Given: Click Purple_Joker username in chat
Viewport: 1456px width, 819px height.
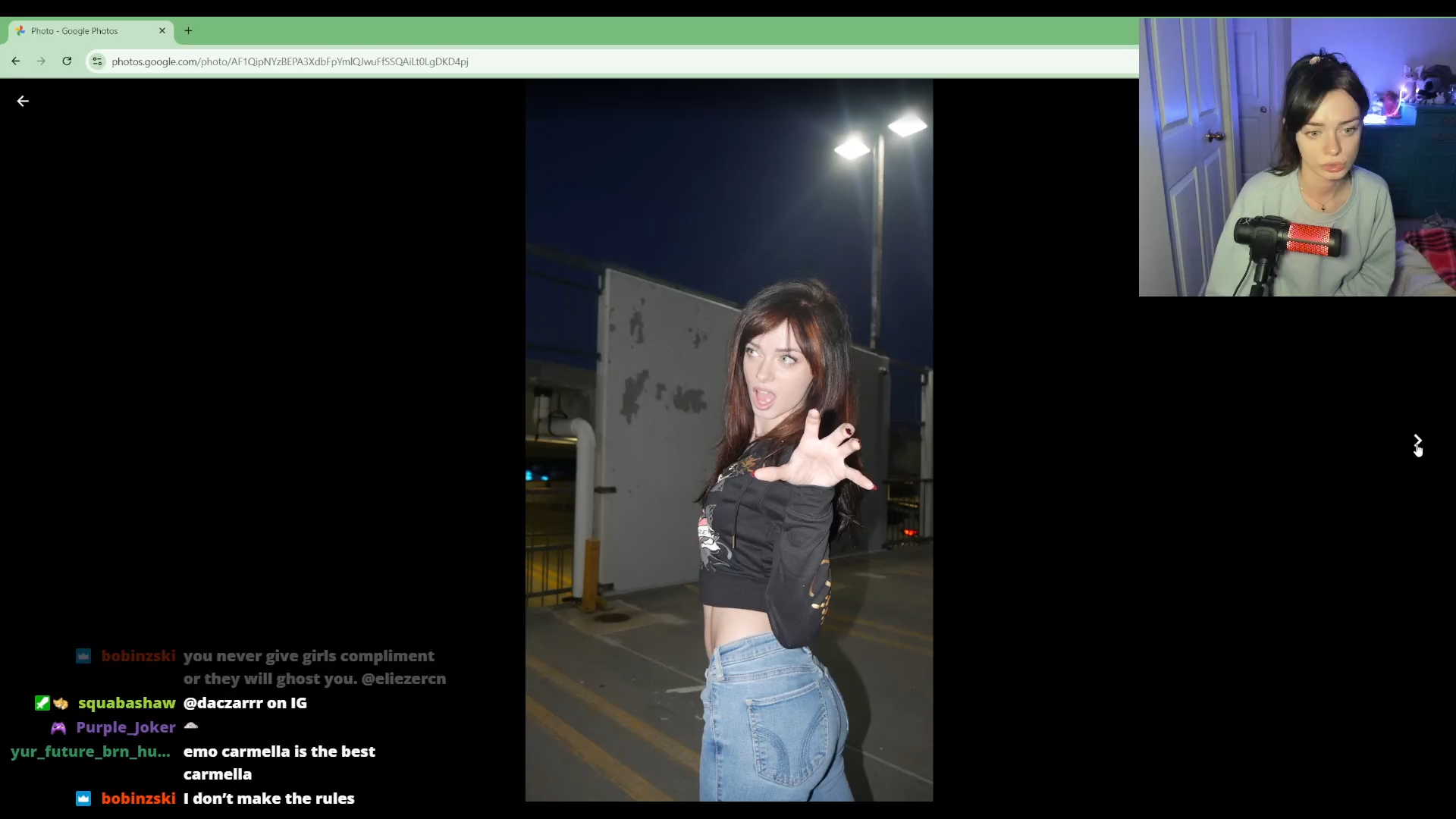Looking at the screenshot, I should [x=126, y=727].
